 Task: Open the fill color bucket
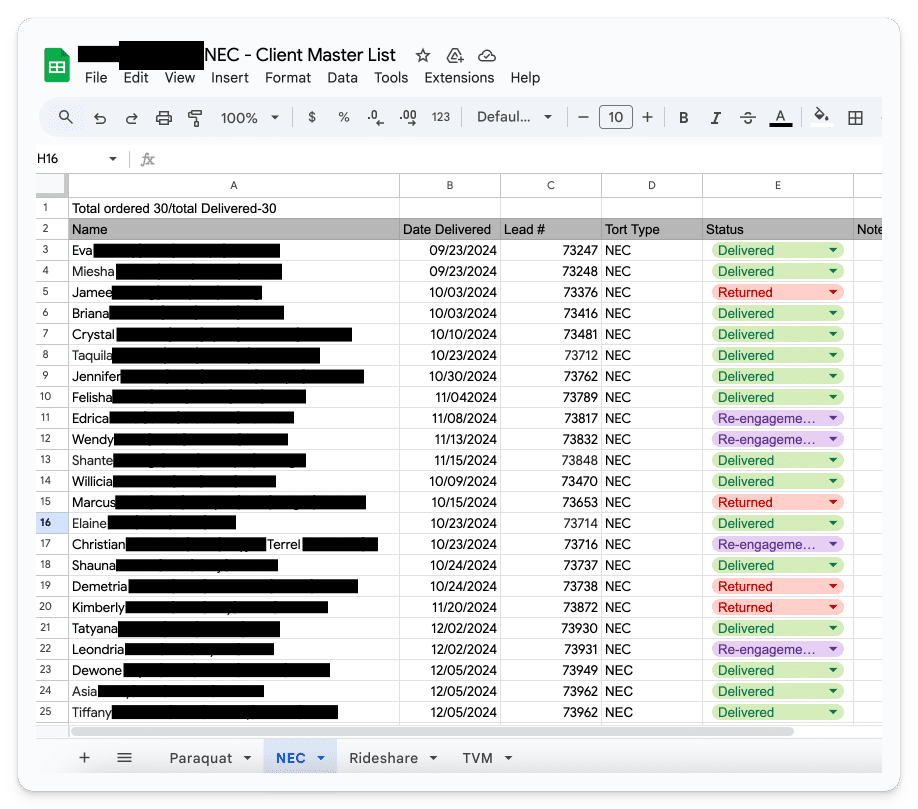point(821,116)
